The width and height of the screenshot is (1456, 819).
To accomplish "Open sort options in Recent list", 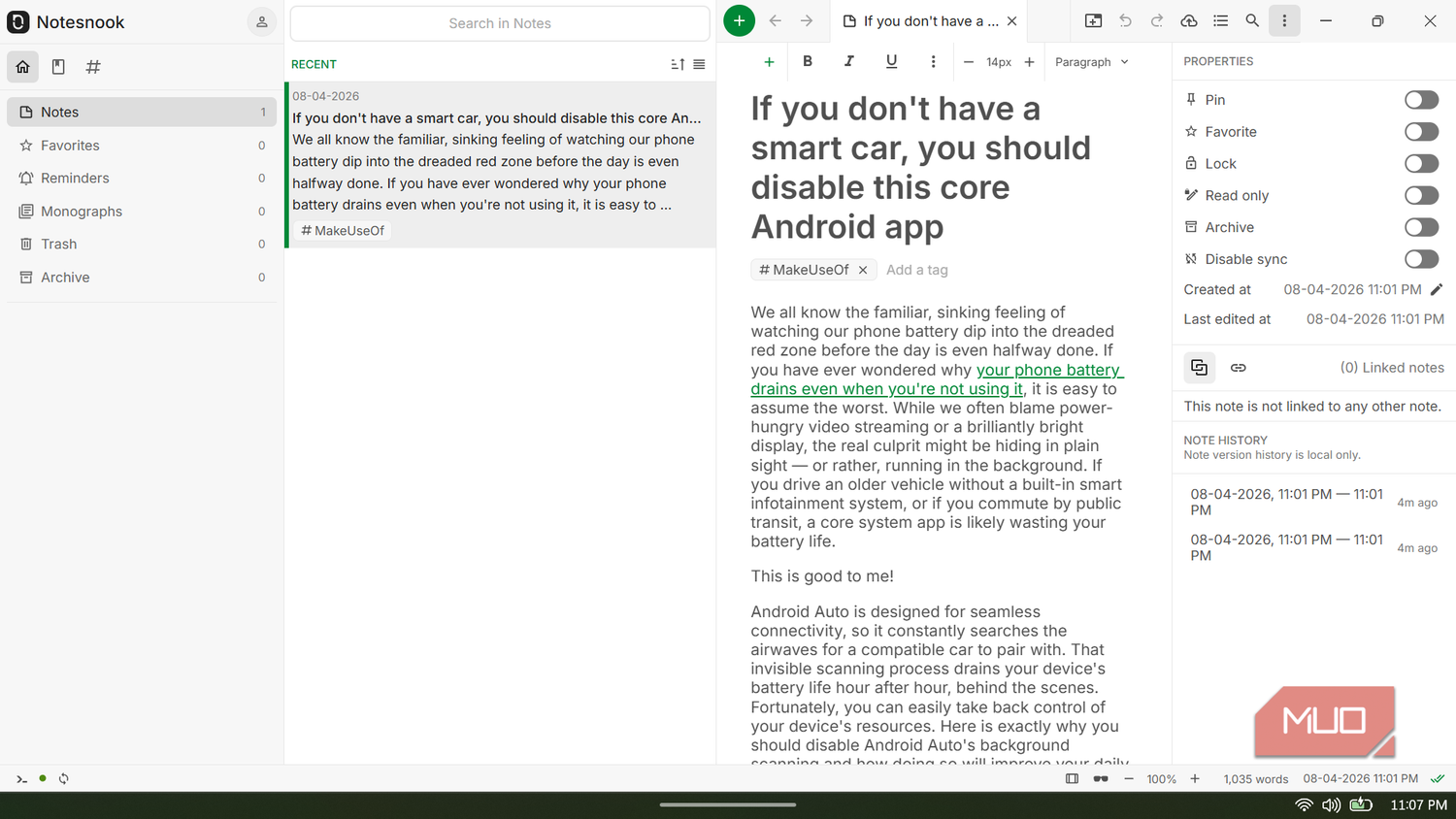I will (x=678, y=64).
